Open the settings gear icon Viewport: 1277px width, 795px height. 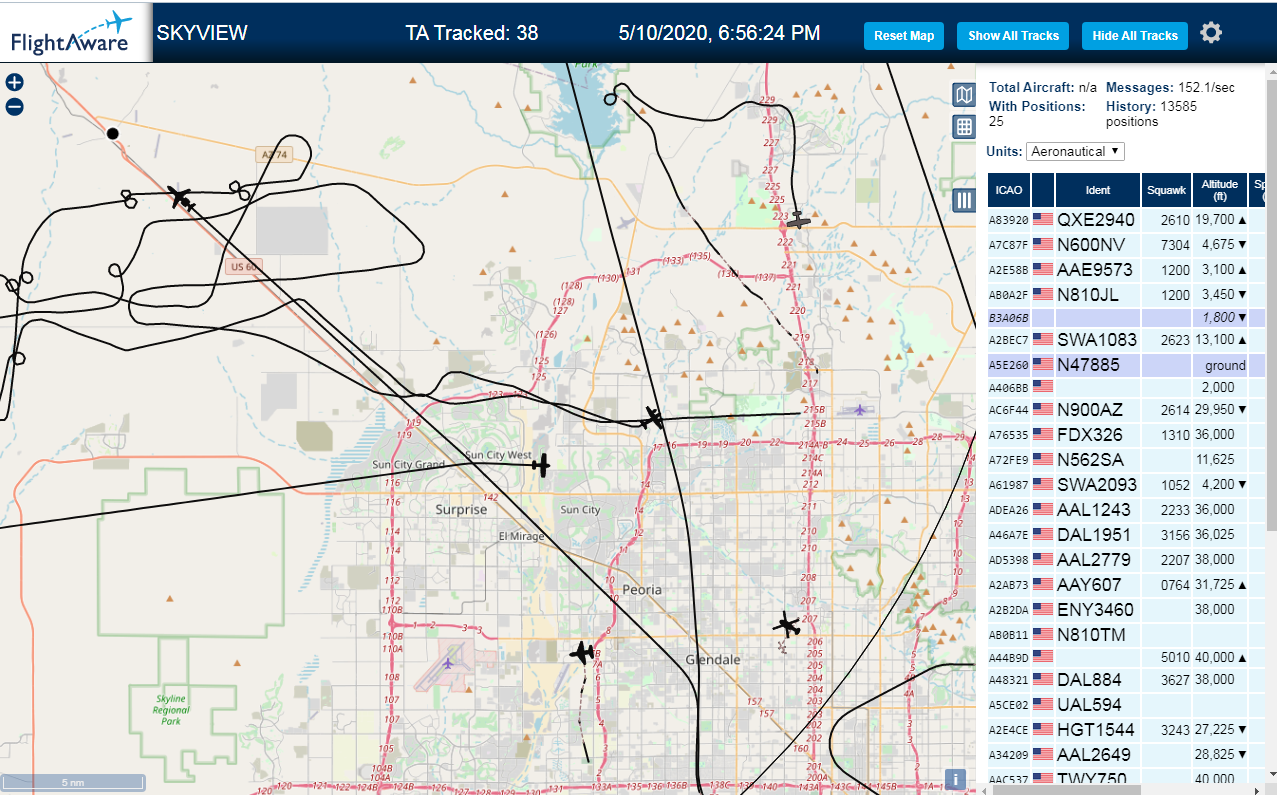coord(1211,34)
